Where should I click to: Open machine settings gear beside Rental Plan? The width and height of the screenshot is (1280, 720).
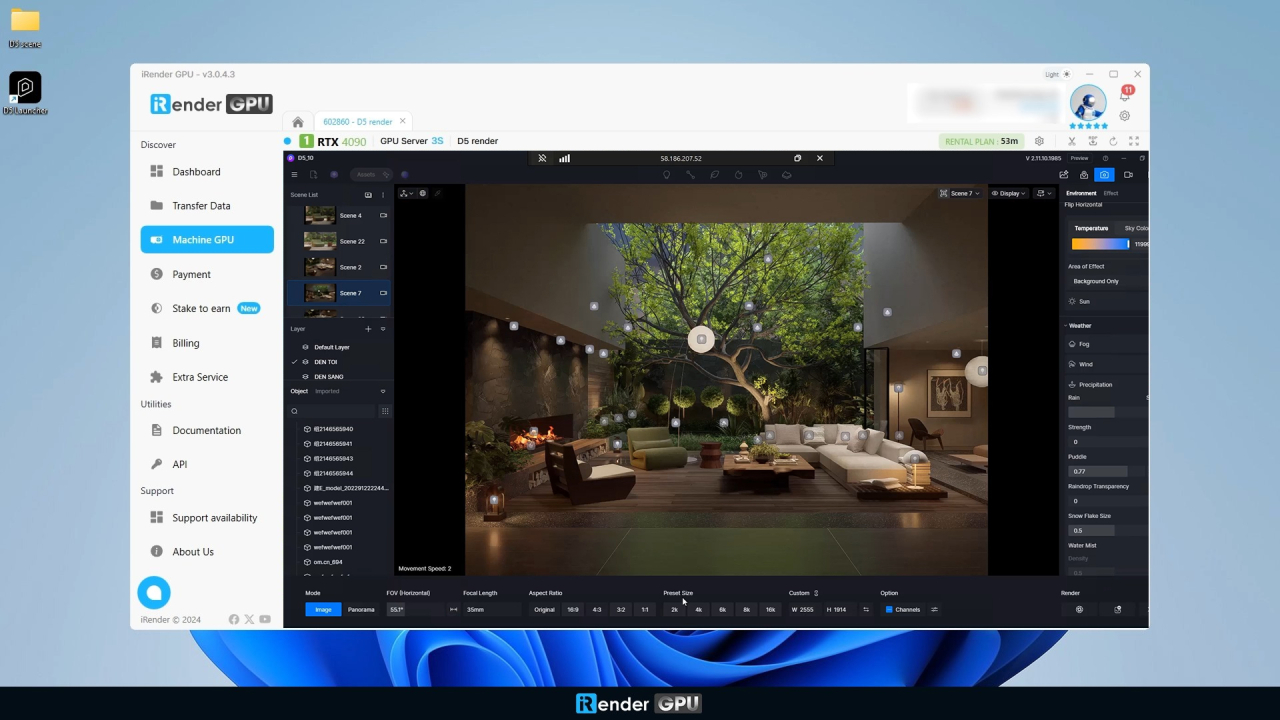(1039, 141)
